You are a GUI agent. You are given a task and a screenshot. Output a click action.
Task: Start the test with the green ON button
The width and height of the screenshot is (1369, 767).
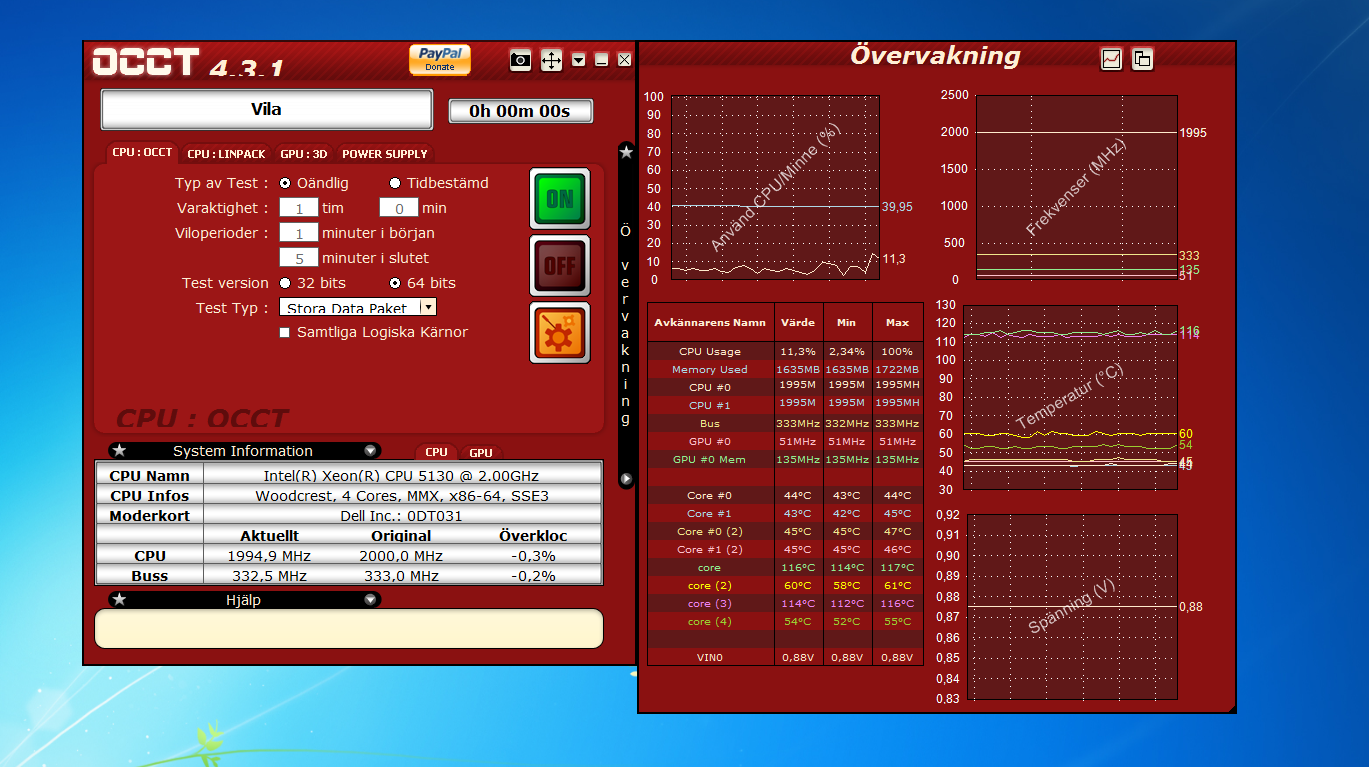point(560,199)
